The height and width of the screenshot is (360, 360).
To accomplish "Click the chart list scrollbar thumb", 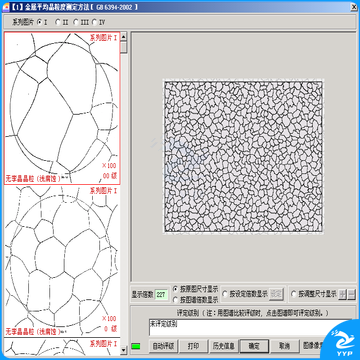I will [124, 47].
